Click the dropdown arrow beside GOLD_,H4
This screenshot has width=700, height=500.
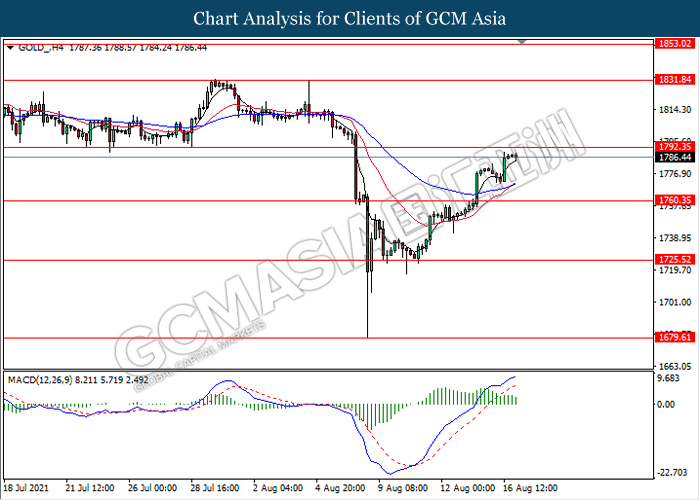(x=11, y=47)
